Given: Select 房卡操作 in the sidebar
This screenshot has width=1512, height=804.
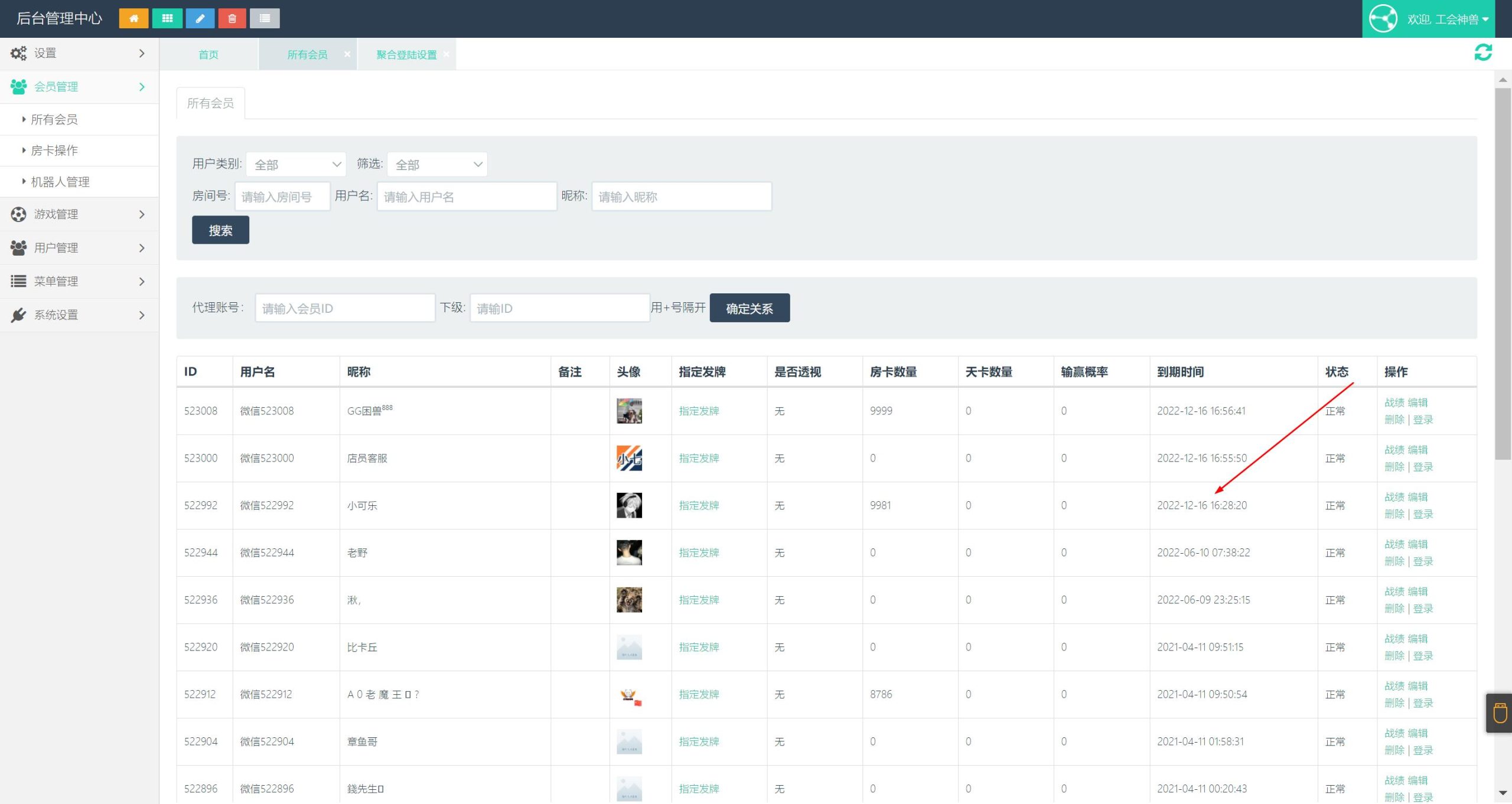Looking at the screenshot, I should click(x=54, y=151).
